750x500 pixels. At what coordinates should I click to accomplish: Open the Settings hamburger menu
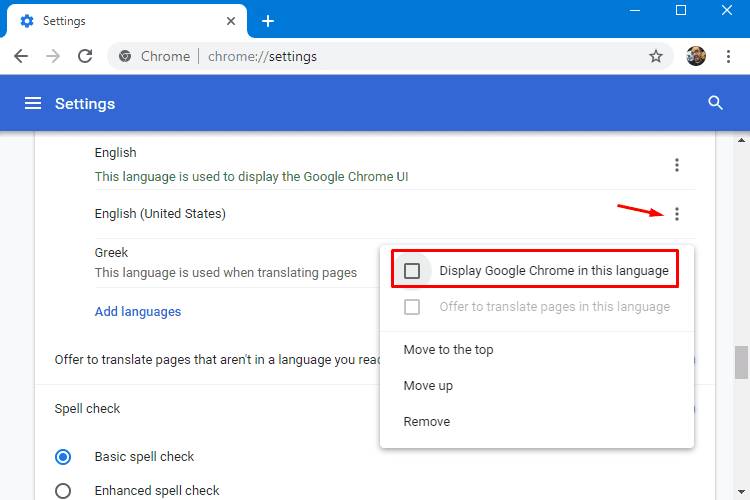point(33,103)
